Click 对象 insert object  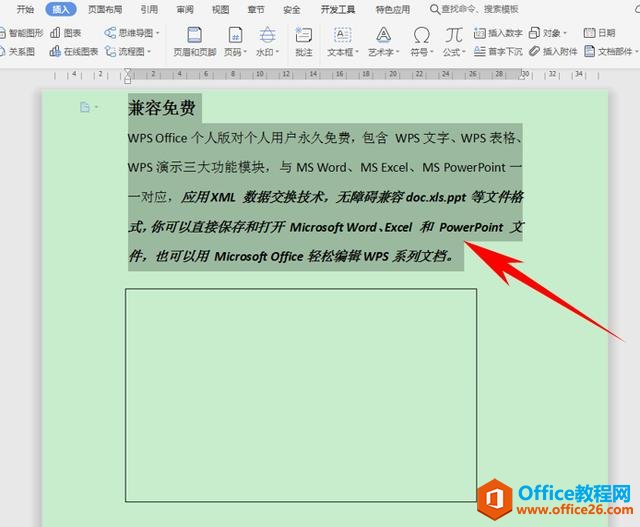544,33
